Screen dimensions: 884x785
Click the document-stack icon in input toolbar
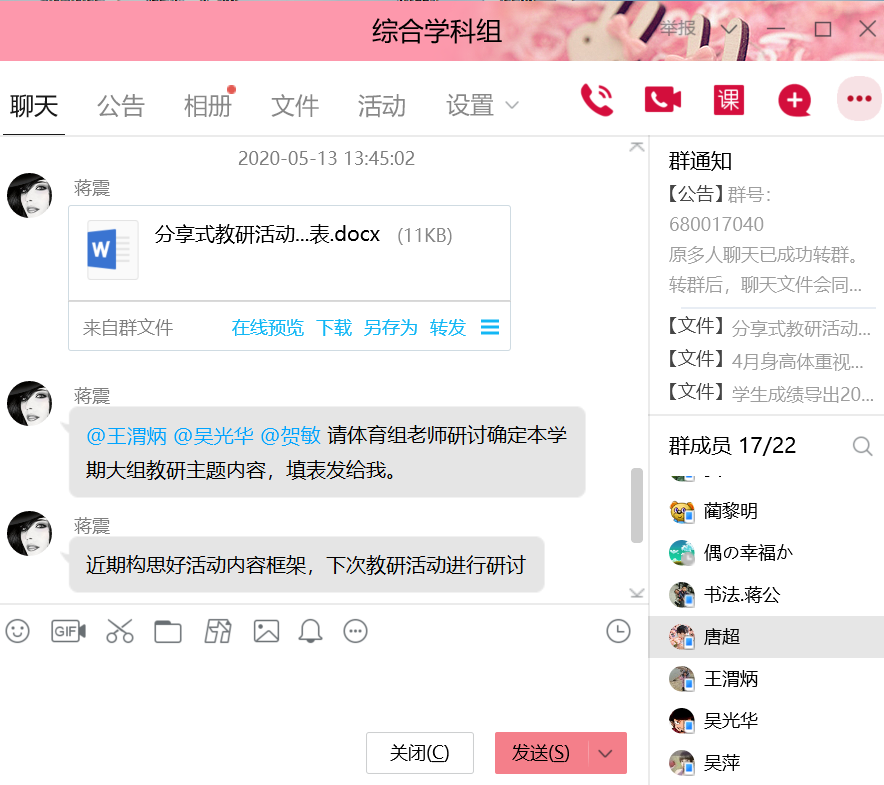pyautogui.click(x=218, y=631)
